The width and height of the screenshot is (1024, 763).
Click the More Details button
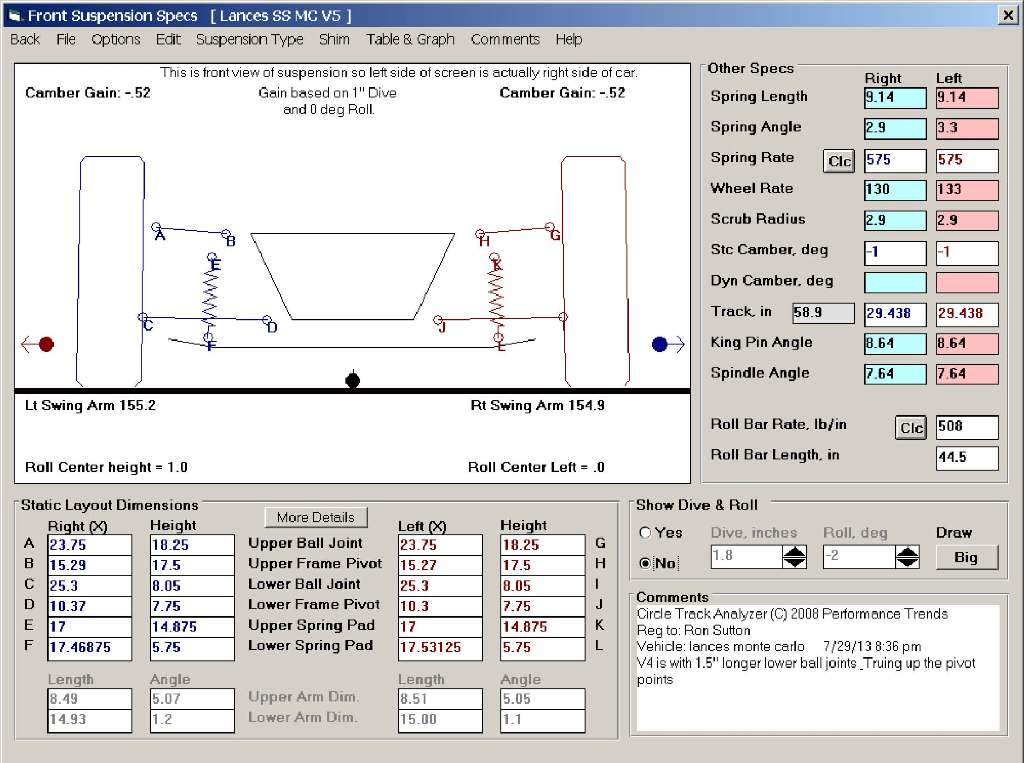pyautogui.click(x=316, y=517)
